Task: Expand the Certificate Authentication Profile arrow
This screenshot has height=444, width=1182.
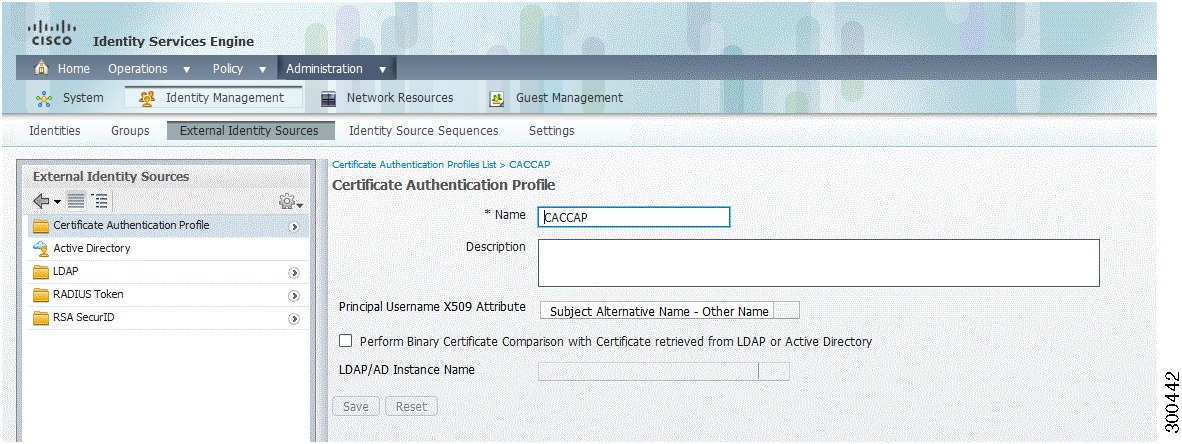Action: click(x=294, y=226)
